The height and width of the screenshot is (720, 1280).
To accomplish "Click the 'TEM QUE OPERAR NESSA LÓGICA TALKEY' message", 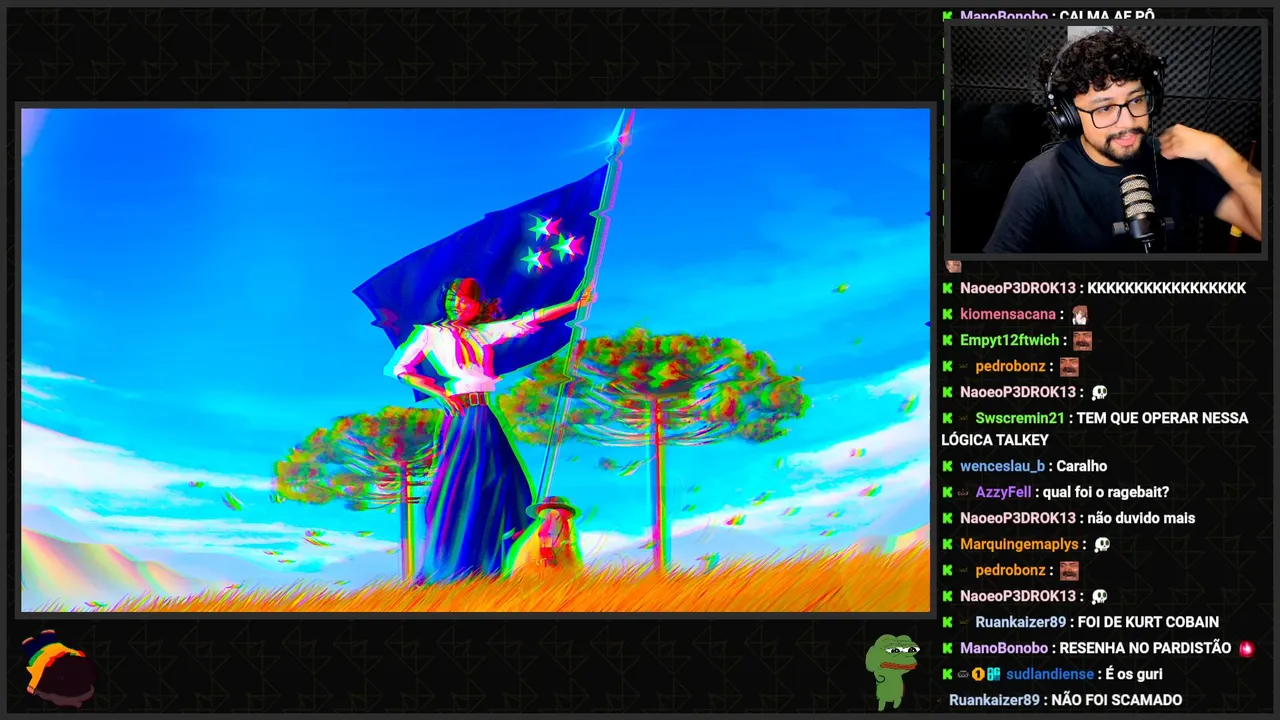I will point(1095,429).
